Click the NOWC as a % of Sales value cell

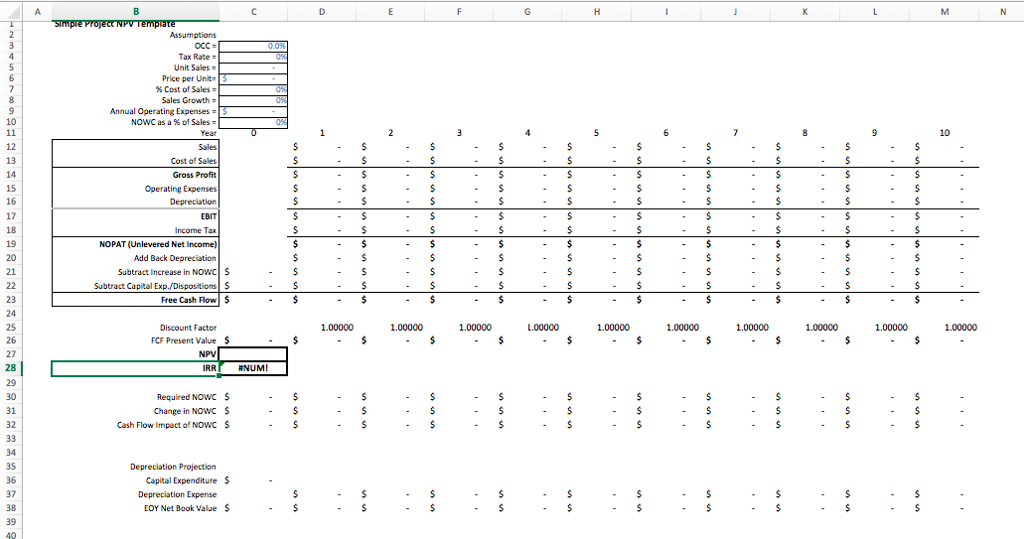[x=253, y=122]
